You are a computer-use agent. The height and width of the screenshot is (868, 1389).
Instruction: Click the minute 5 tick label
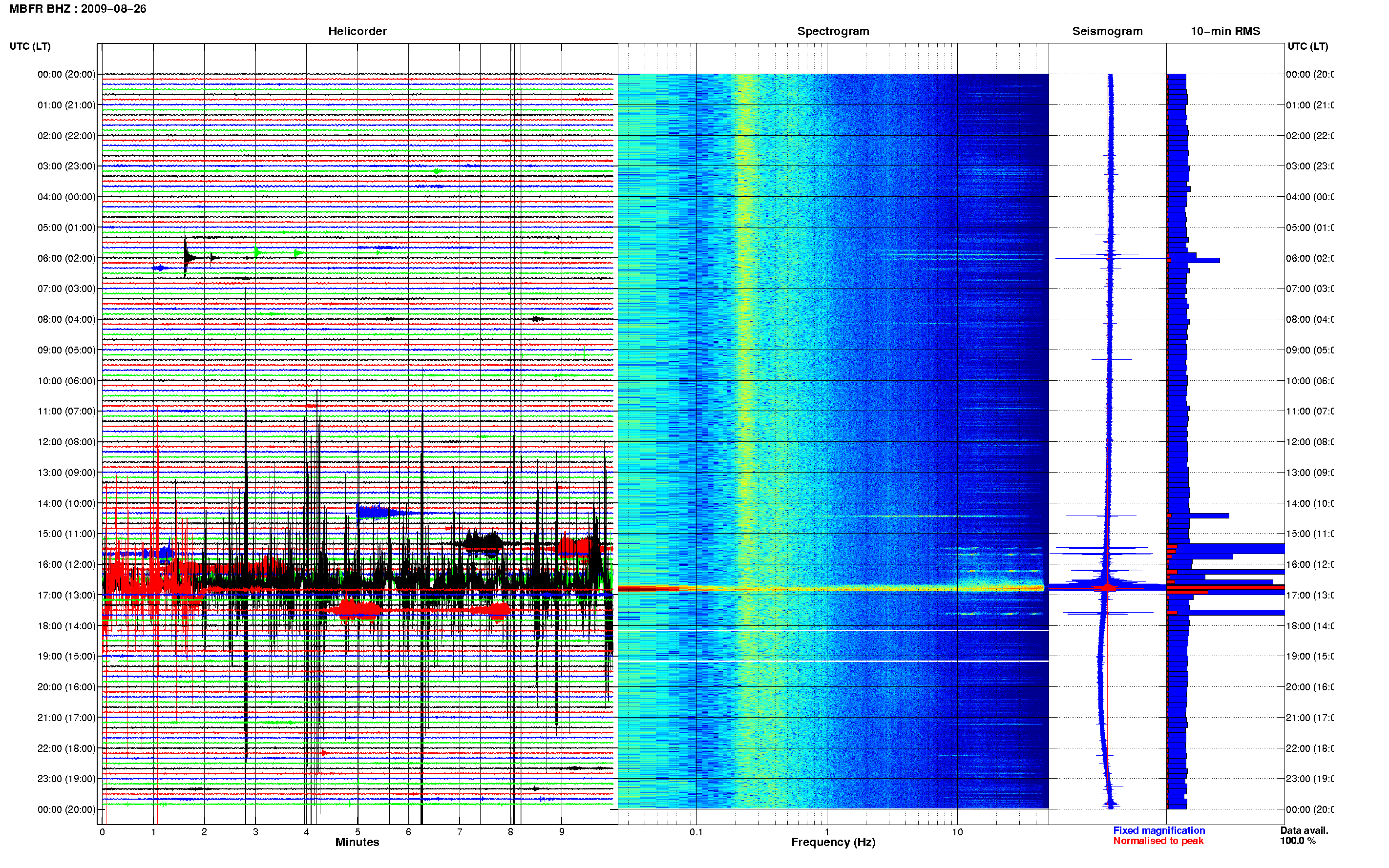[357, 832]
